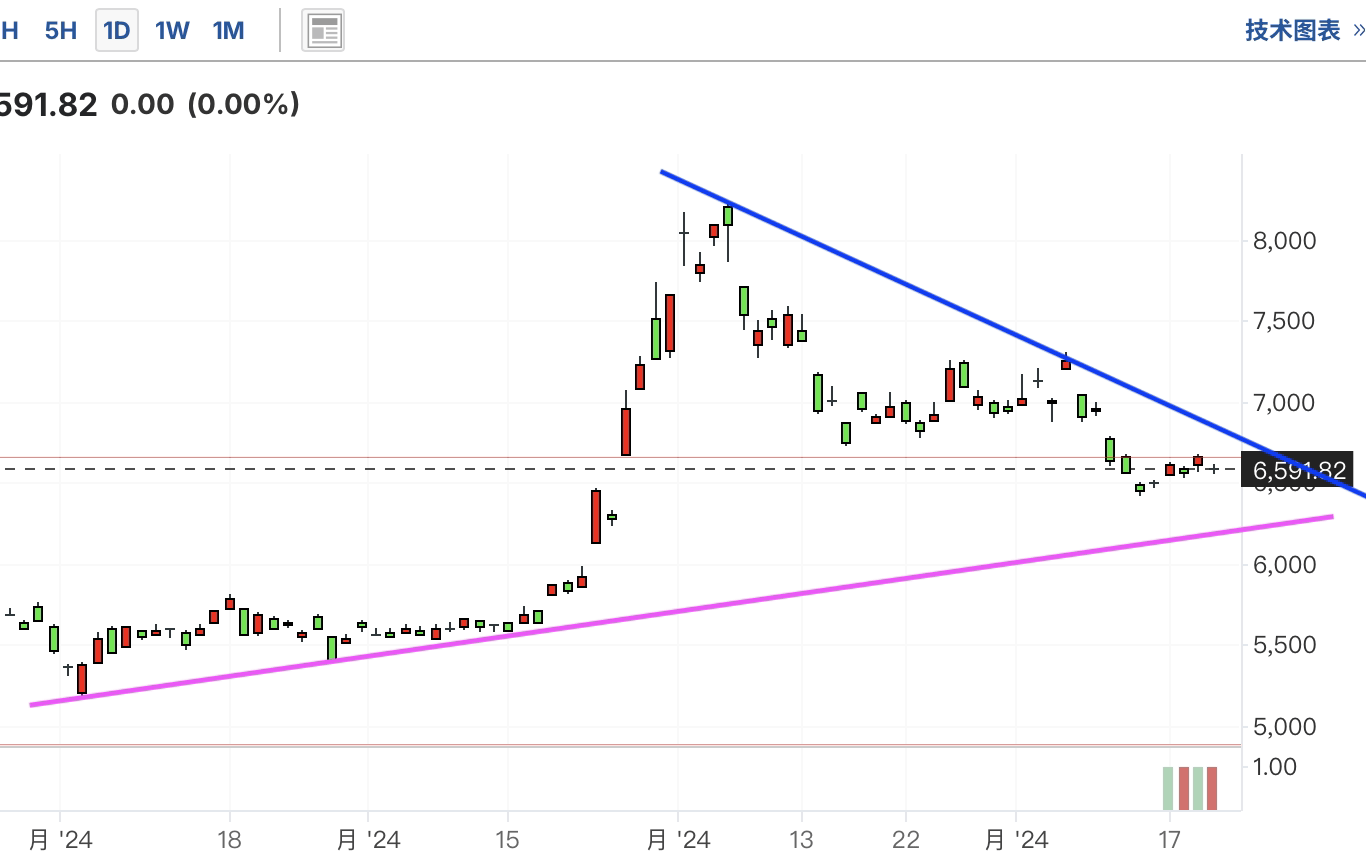Click the 5,500 price axis label
Image resolution: width=1366 pixels, height=862 pixels.
coord(1284,645)
